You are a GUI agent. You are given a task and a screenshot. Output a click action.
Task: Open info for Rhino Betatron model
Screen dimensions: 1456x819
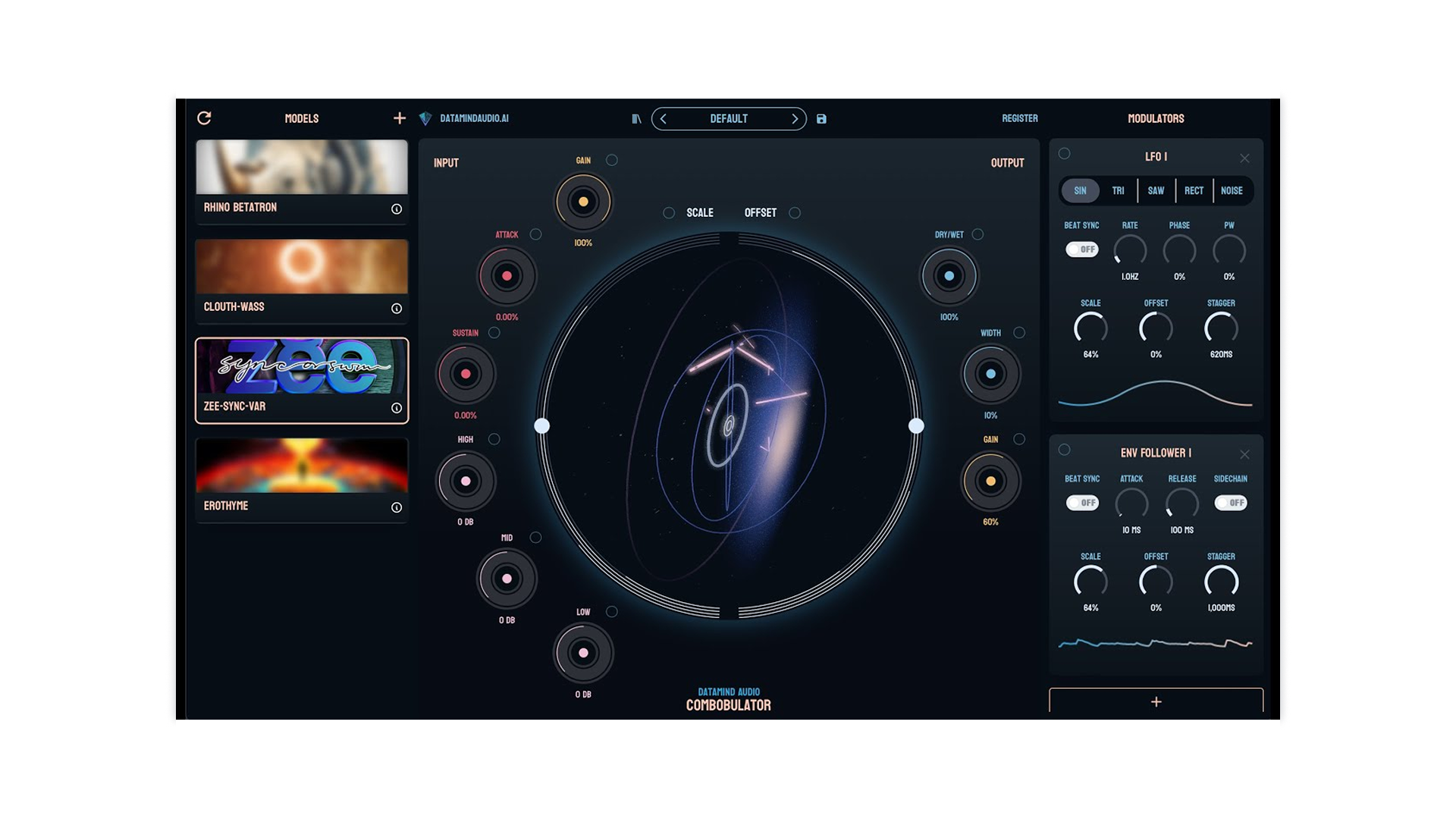[396, 209]
